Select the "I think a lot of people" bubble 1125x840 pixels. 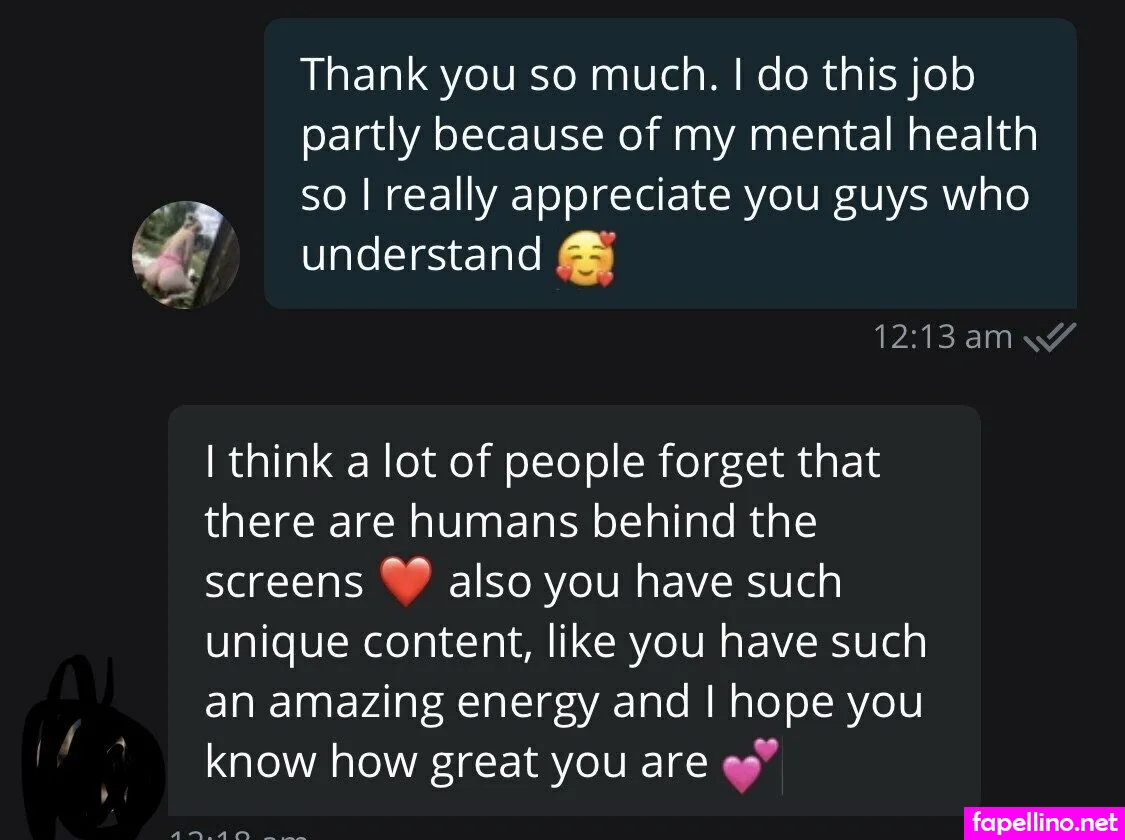(x=574, y=610)
